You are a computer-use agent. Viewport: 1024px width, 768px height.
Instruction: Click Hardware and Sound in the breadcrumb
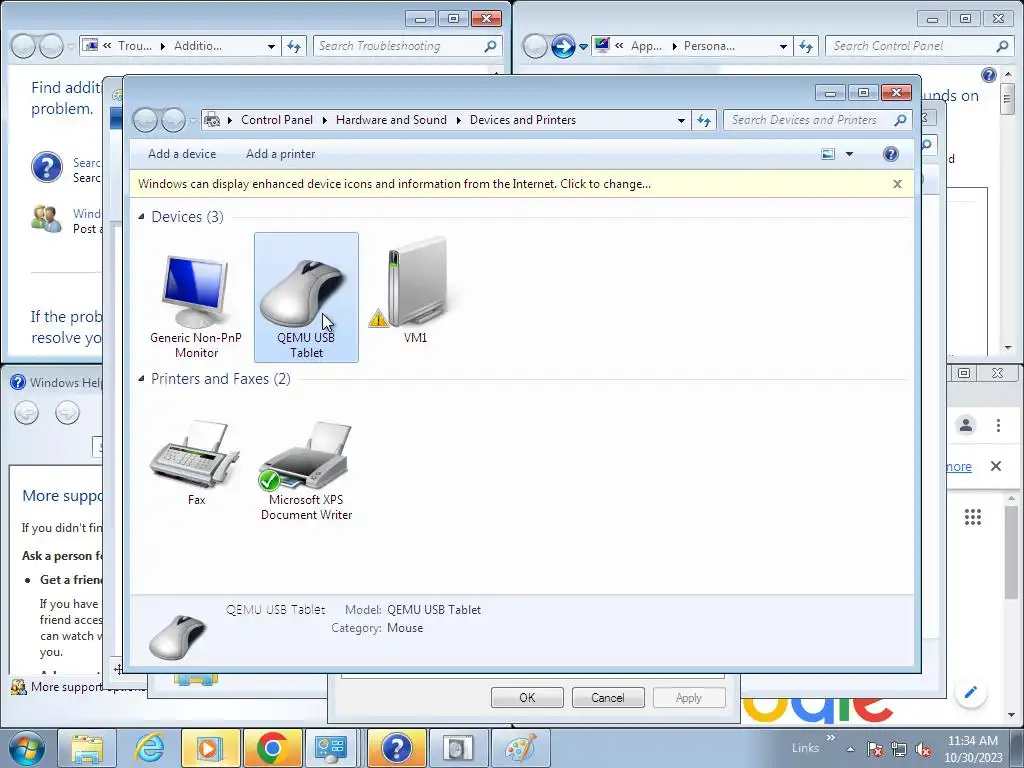(391, 120)
